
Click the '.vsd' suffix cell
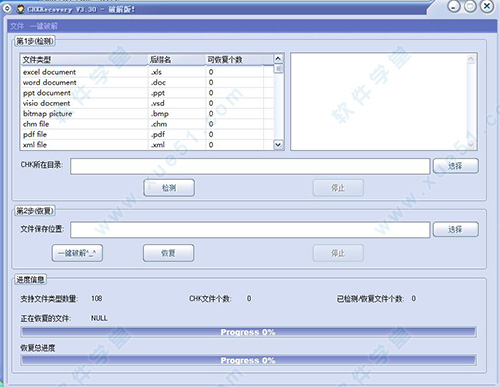click(x=158, y=103)
